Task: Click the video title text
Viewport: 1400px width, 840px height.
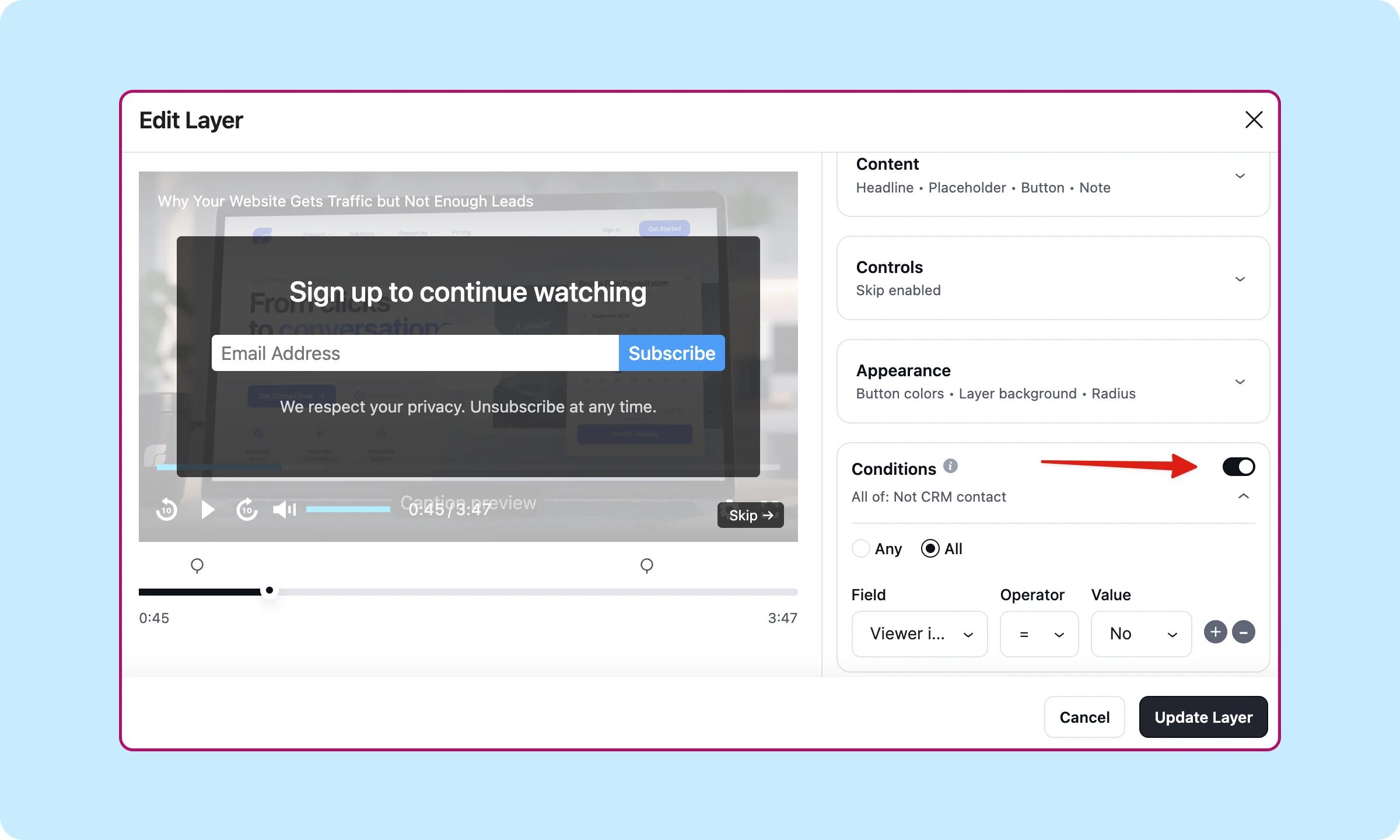Action: [x=345, y=201]
